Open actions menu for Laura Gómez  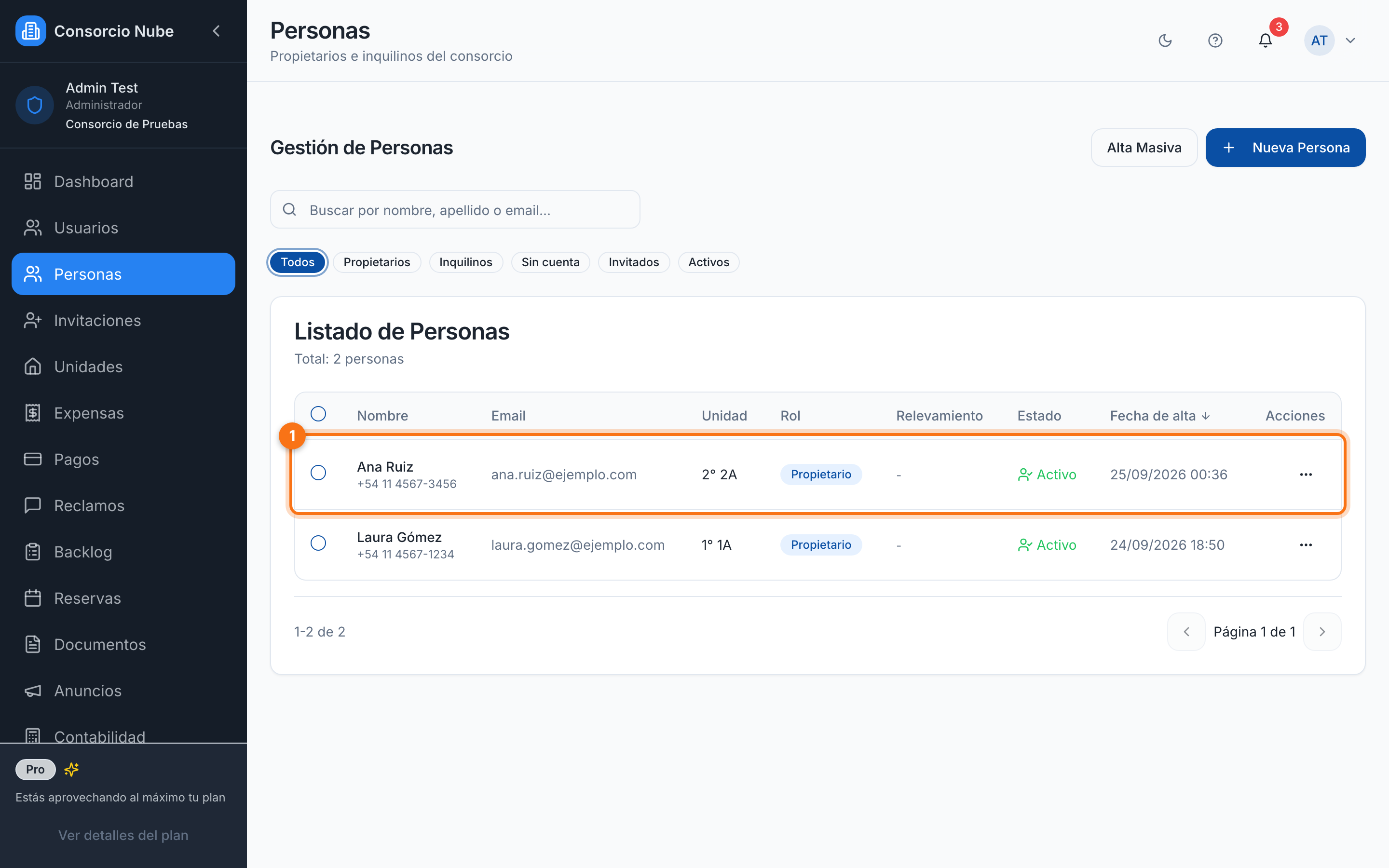point(1306,545)
